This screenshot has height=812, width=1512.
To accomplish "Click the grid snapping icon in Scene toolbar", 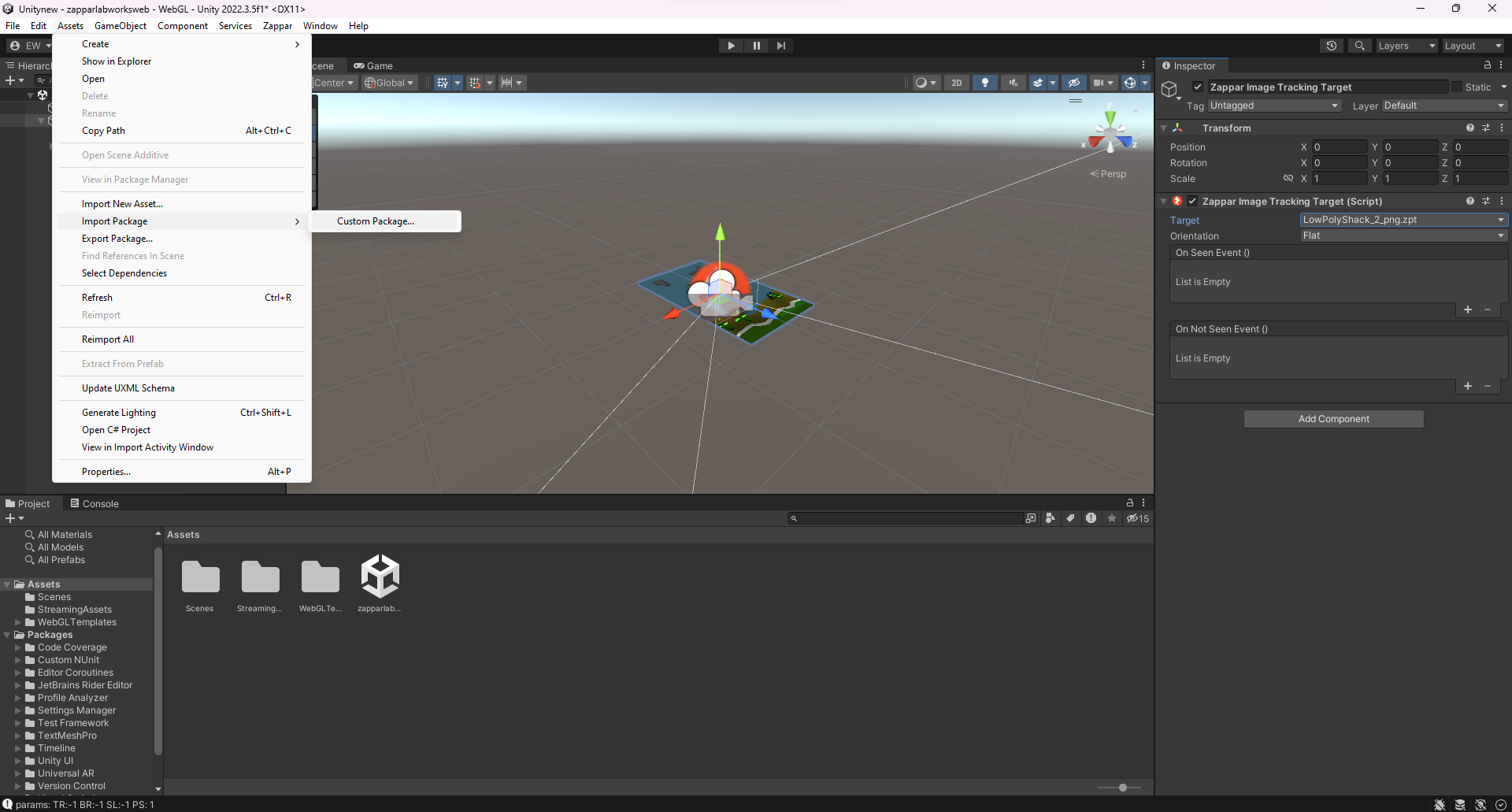I will (x=474, y=83).
